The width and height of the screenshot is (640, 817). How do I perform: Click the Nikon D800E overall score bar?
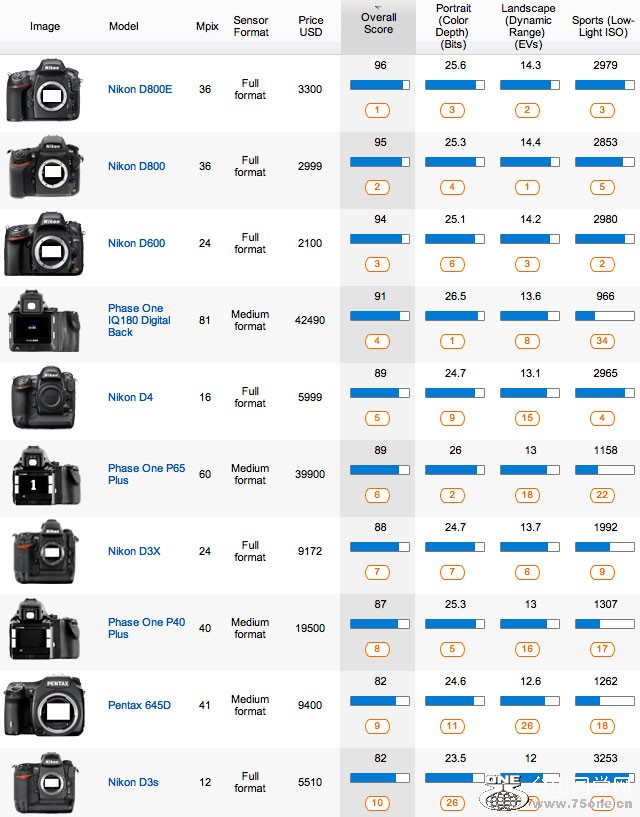pyautogui.click(x=379, y=86)
